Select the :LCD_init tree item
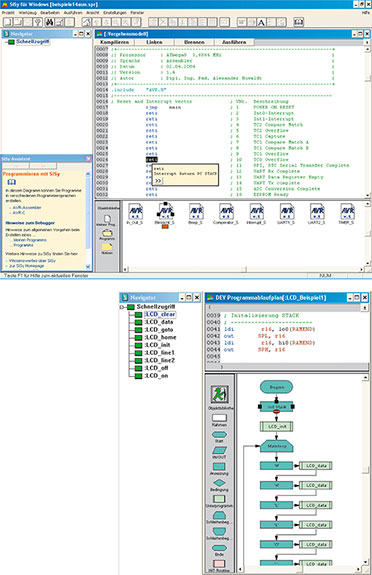The image size is (372, 575). tap(157, 345)
